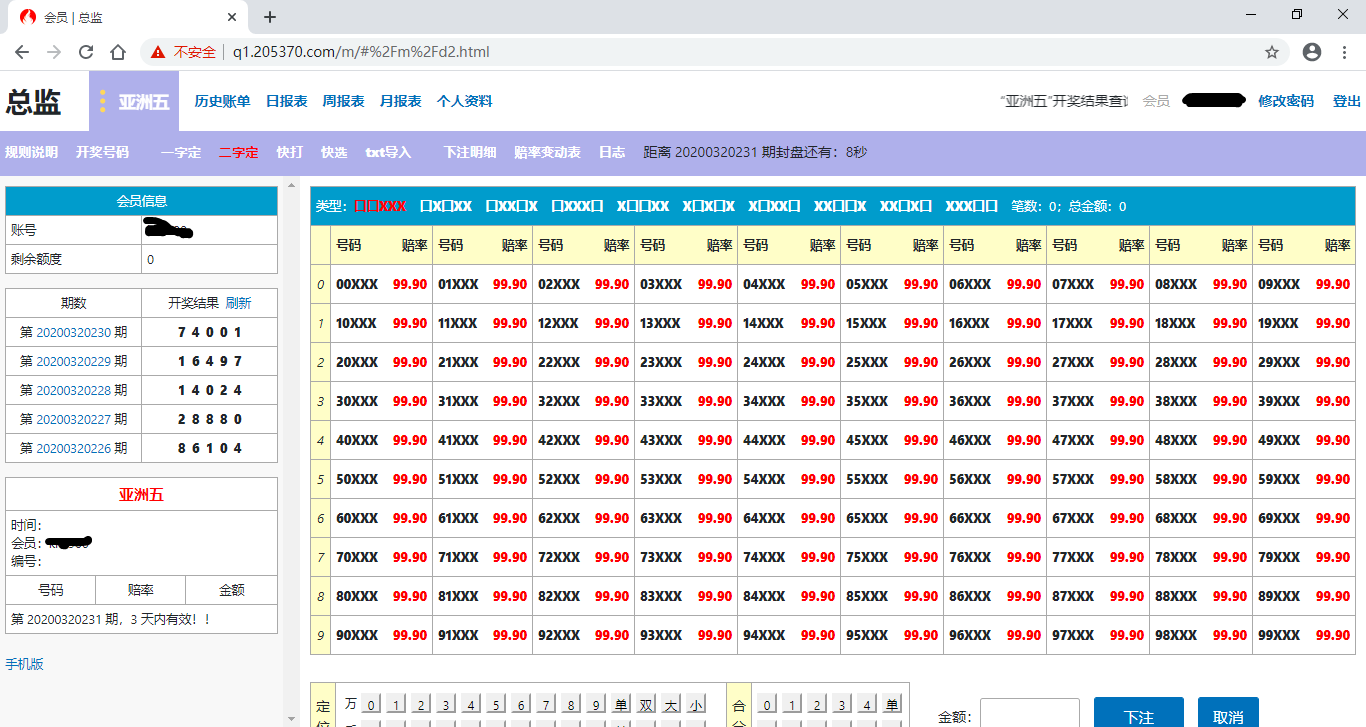
Task: Bookmark this page with the star icon
Action: 1272,52
